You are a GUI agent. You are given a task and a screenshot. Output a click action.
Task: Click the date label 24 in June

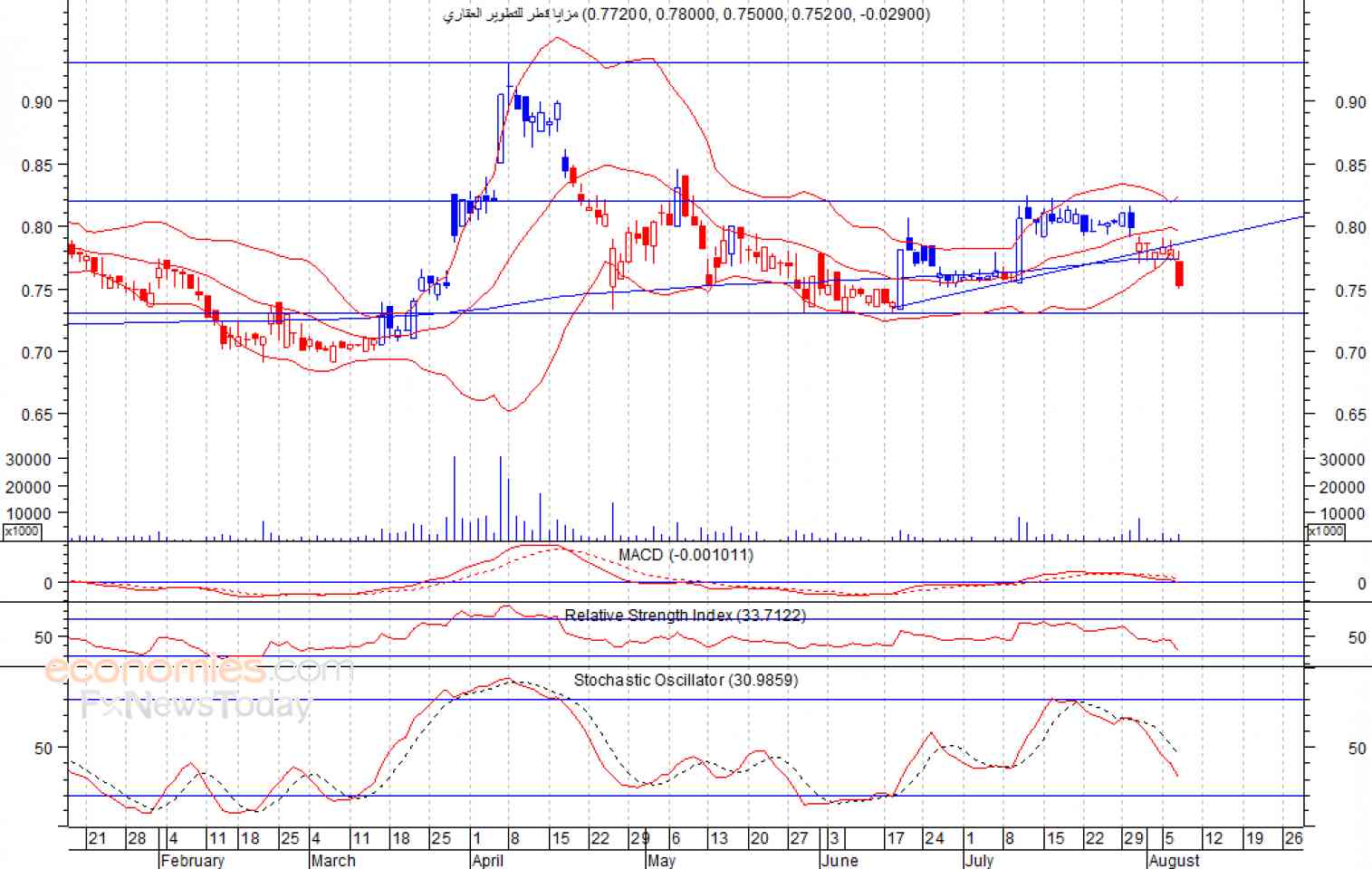pos(935,838)
